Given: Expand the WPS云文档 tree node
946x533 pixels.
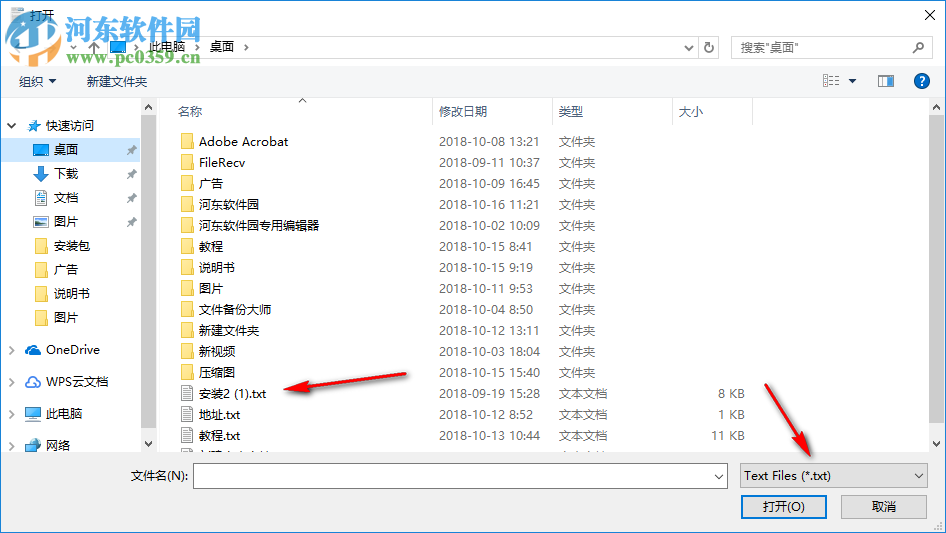Looking at the screenshot, I should (11, 382).
